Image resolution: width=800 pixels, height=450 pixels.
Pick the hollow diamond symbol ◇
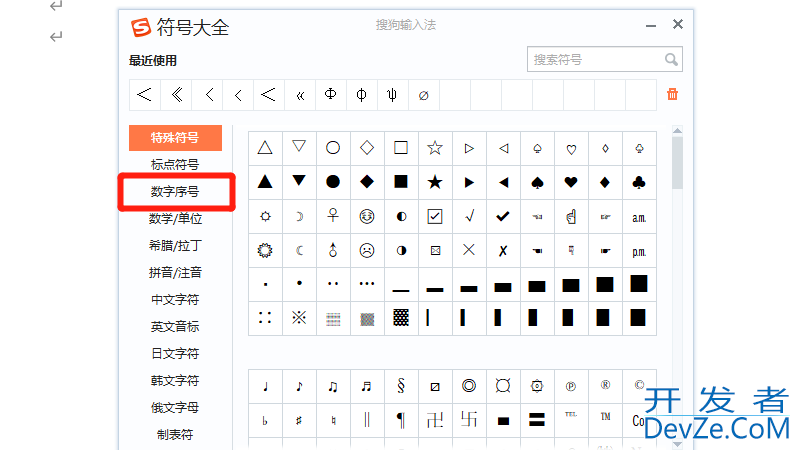(367, 148)
